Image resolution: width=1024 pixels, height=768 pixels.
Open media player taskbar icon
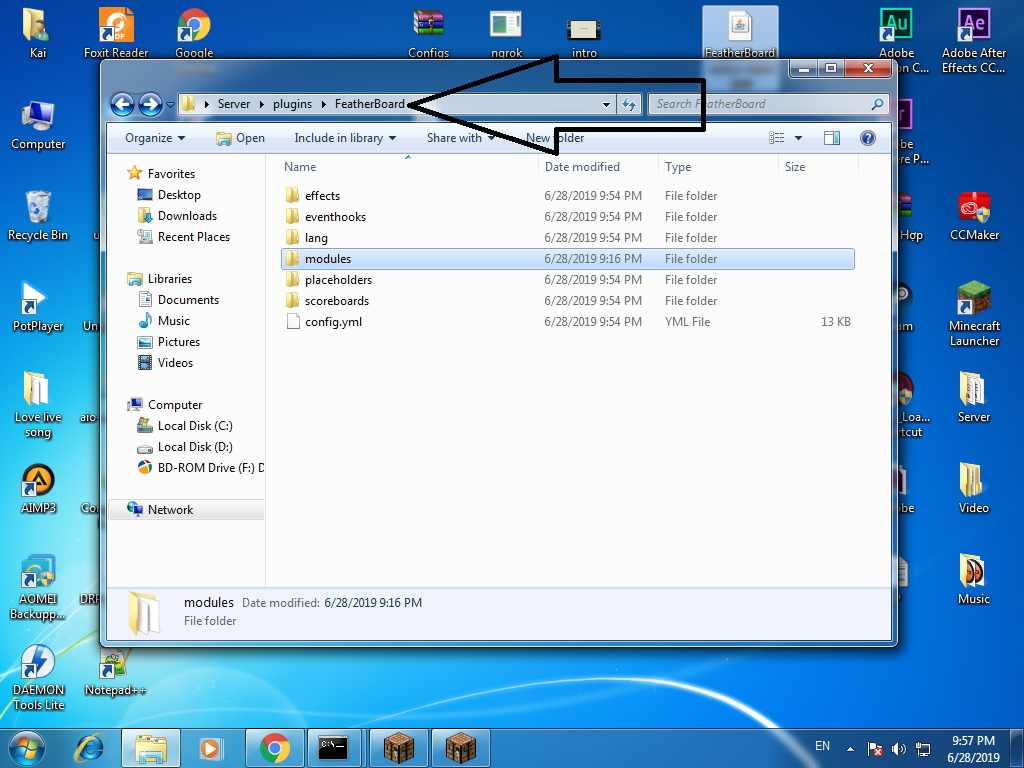point(211,748)
